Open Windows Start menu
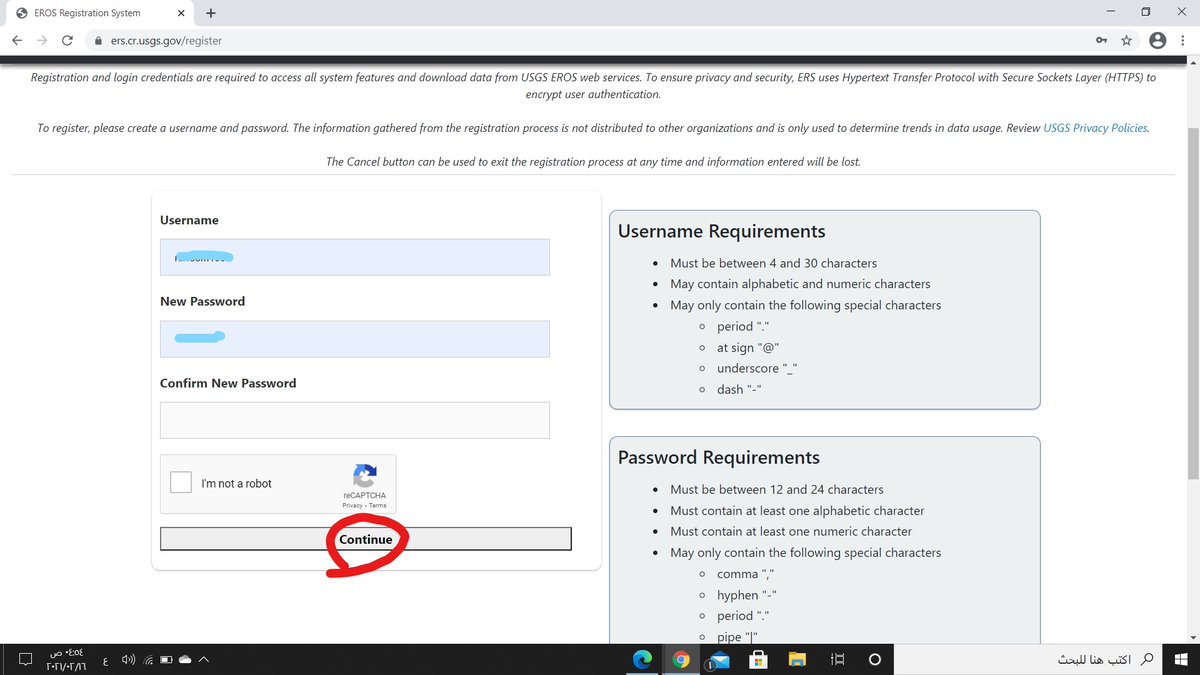 (x=1180, y=660)
